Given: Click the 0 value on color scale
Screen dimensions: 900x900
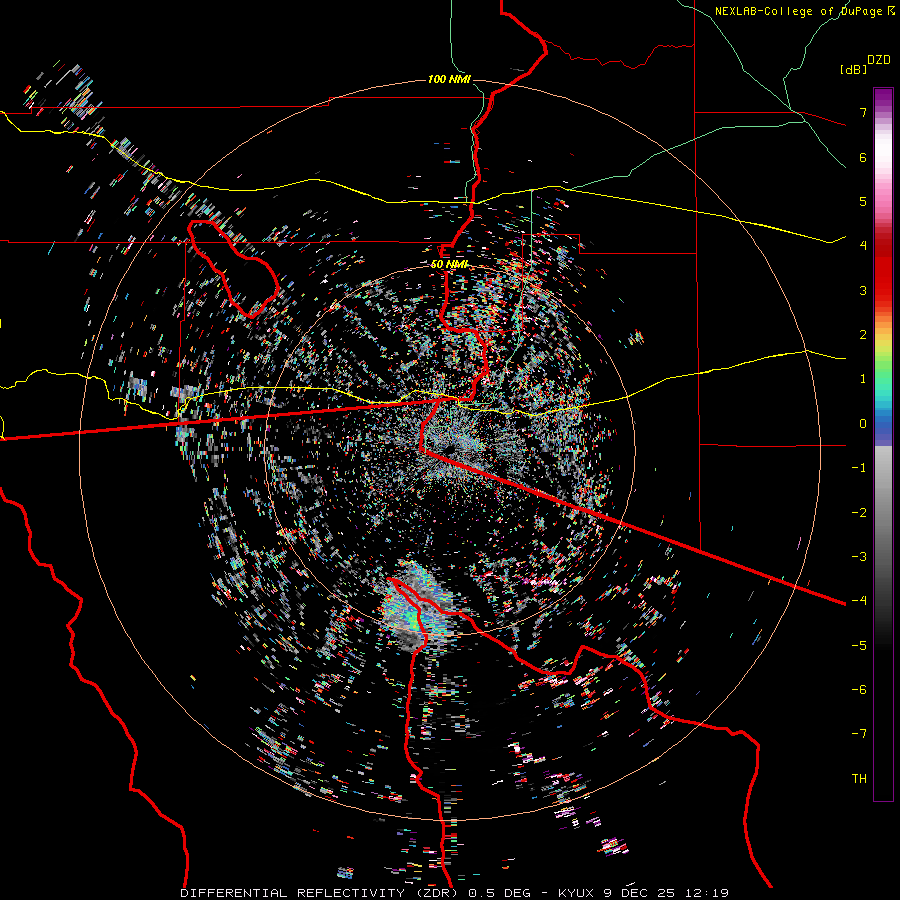Looking at the screenshot, I should click(863, 424).
